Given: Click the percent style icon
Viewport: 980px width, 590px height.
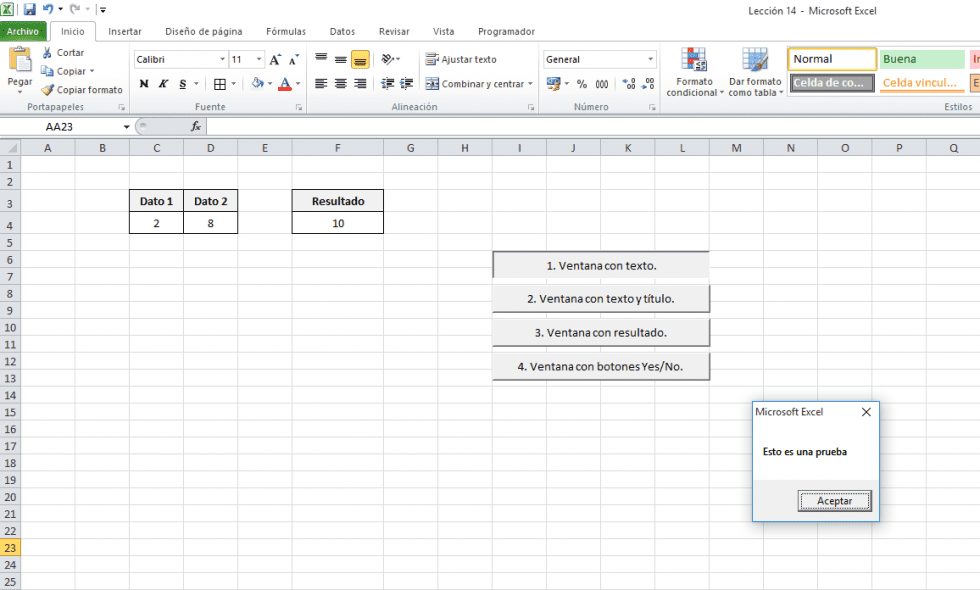Looking at the screenshot, I should tap(582, 84).
